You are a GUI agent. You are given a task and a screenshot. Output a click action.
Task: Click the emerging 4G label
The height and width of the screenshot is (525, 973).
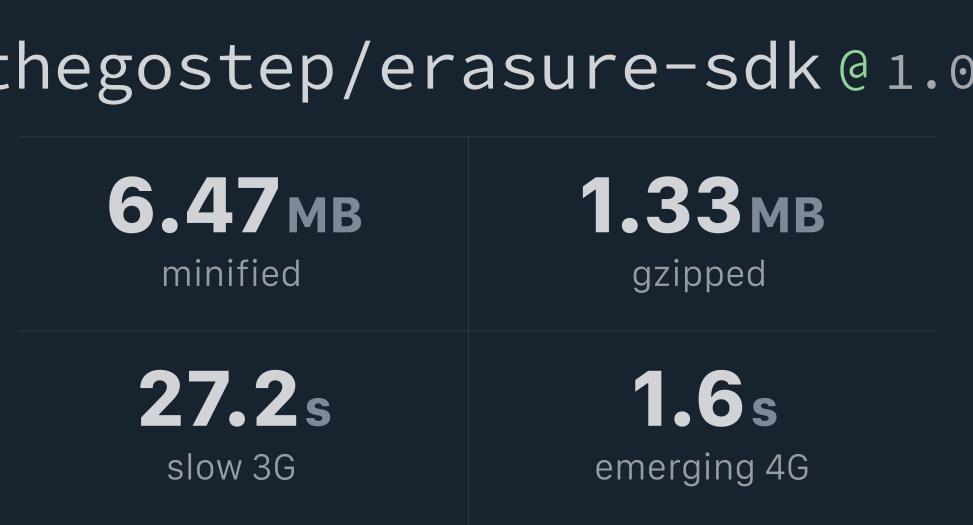click(x=702, y=470)
